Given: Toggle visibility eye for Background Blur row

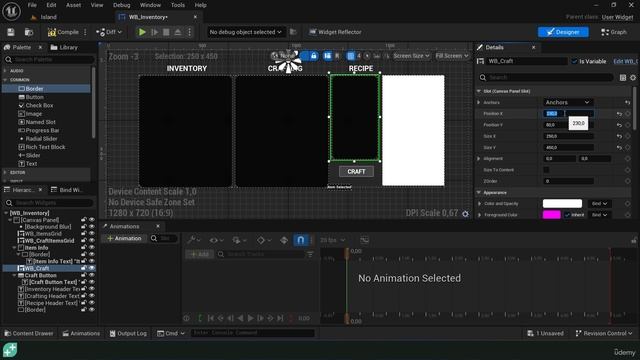Looking at the screenshot, I should pyautogui.click(x=92, y=227).
